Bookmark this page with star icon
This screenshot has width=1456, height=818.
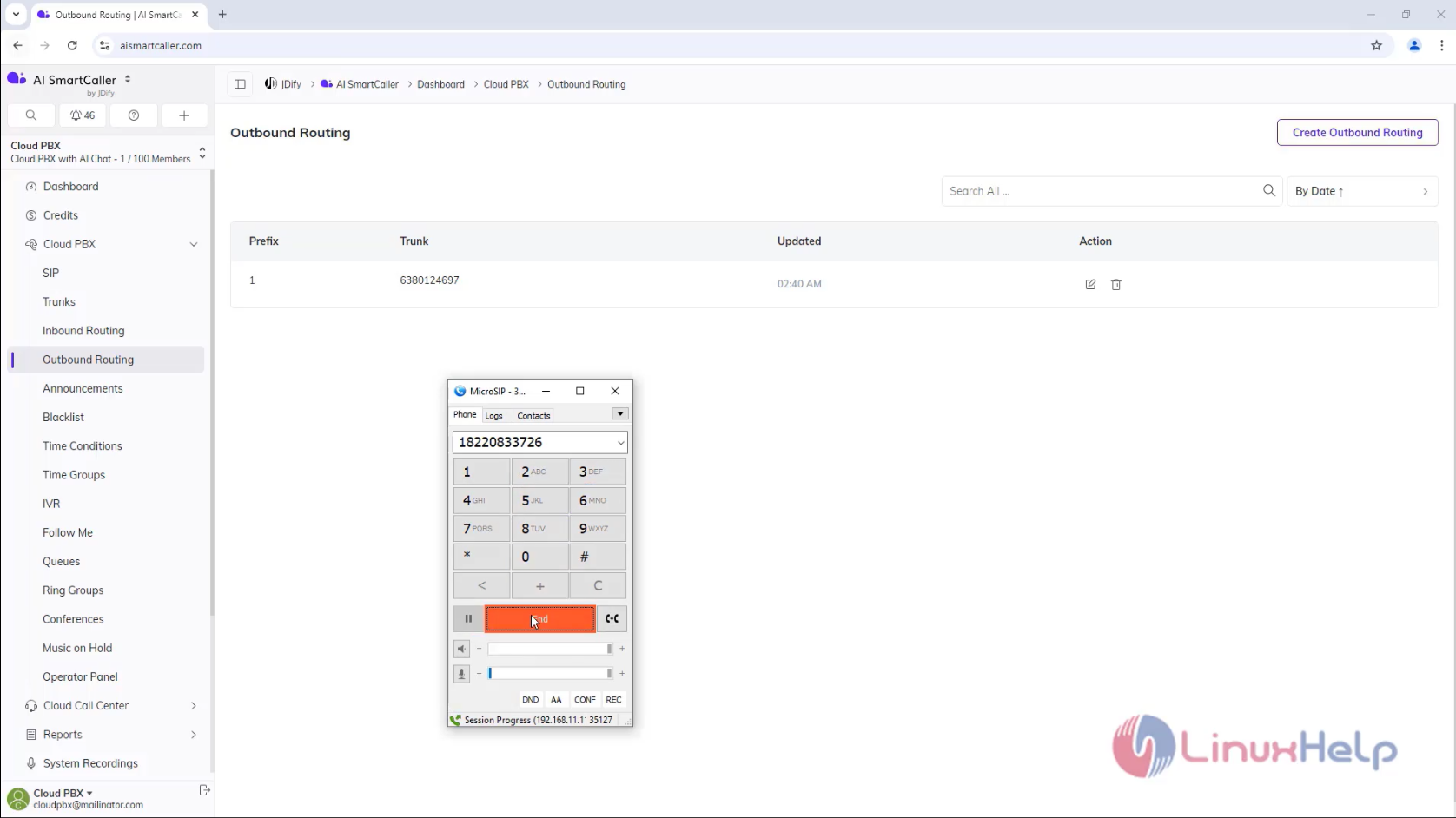[x=1376, y=45]
